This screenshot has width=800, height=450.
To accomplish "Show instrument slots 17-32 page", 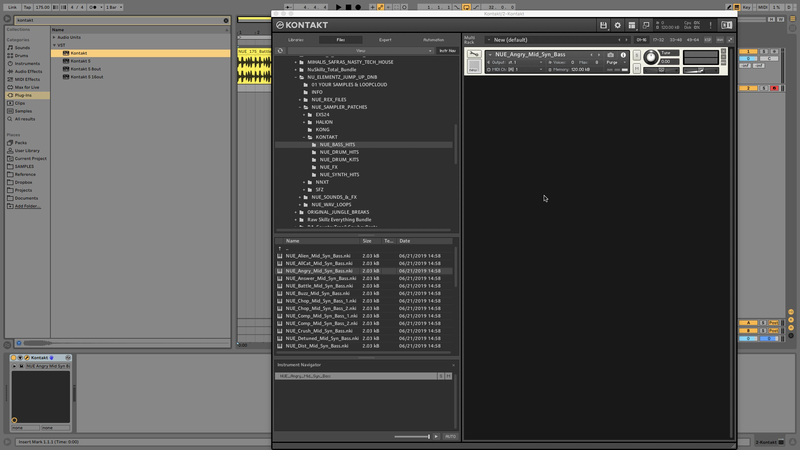I will tap(658, 40).
